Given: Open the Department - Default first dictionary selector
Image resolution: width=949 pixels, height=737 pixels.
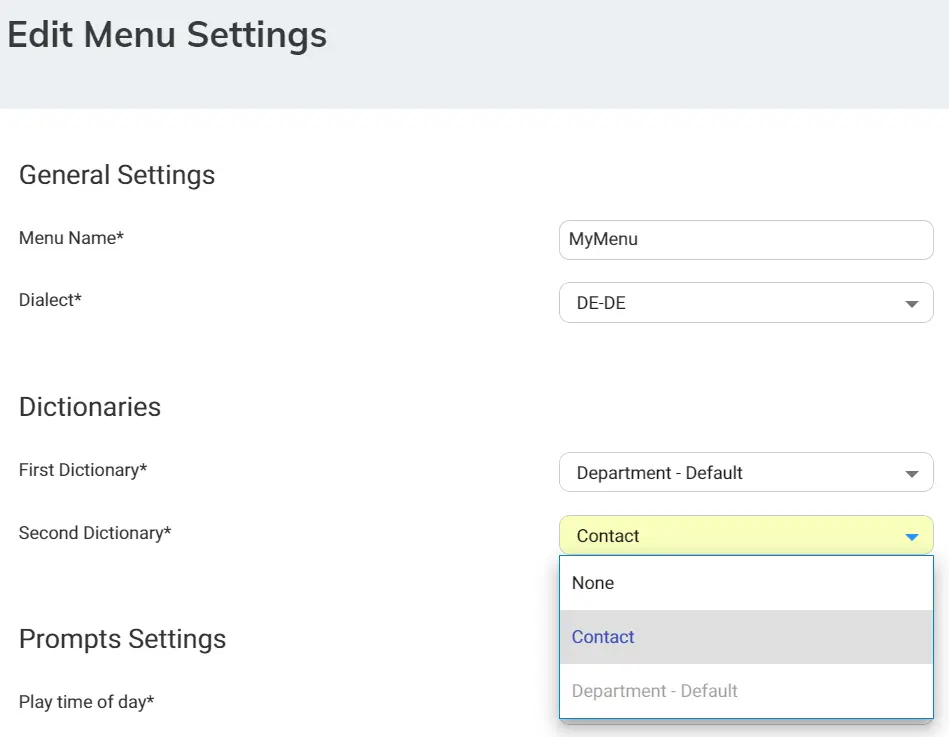Looking at the screenshot, I should 746,472.
